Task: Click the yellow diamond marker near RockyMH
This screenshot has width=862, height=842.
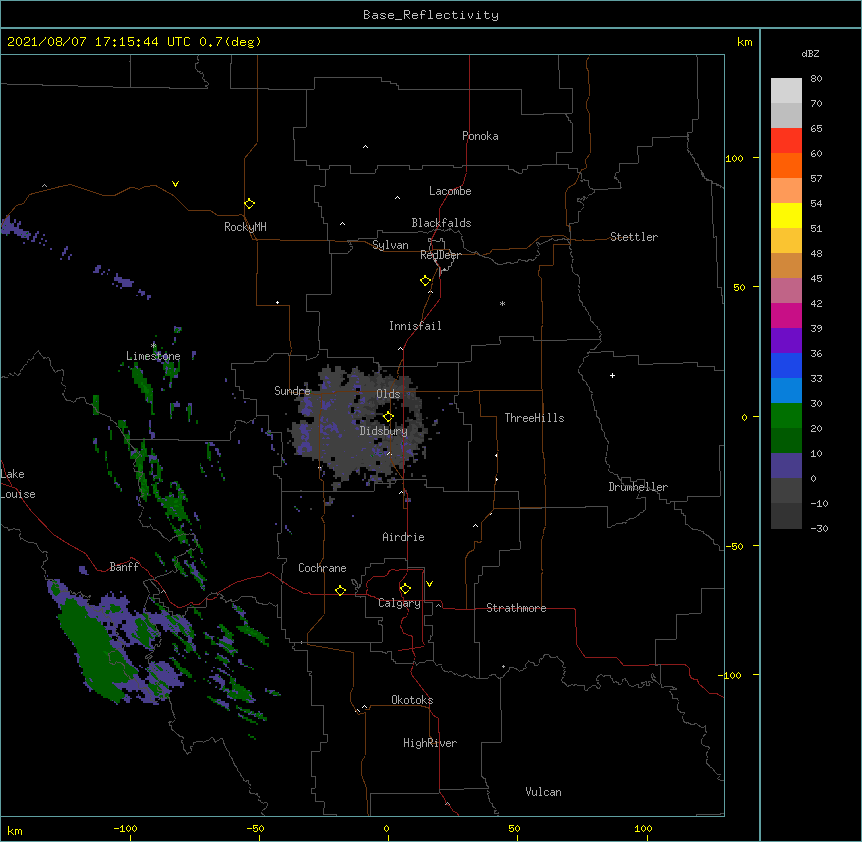Action: point(249,204)
